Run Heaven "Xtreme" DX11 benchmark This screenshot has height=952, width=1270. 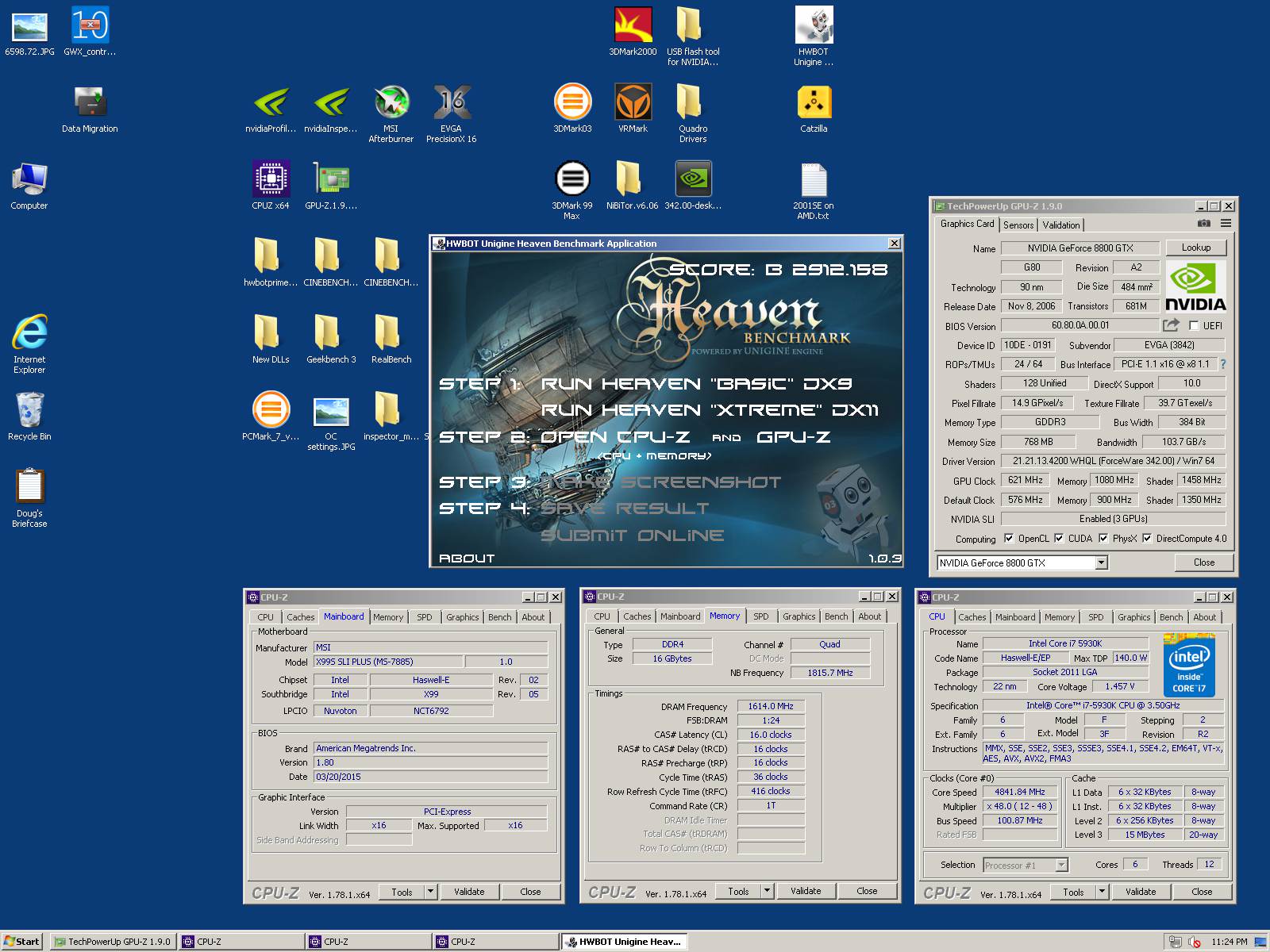point(710,410)
